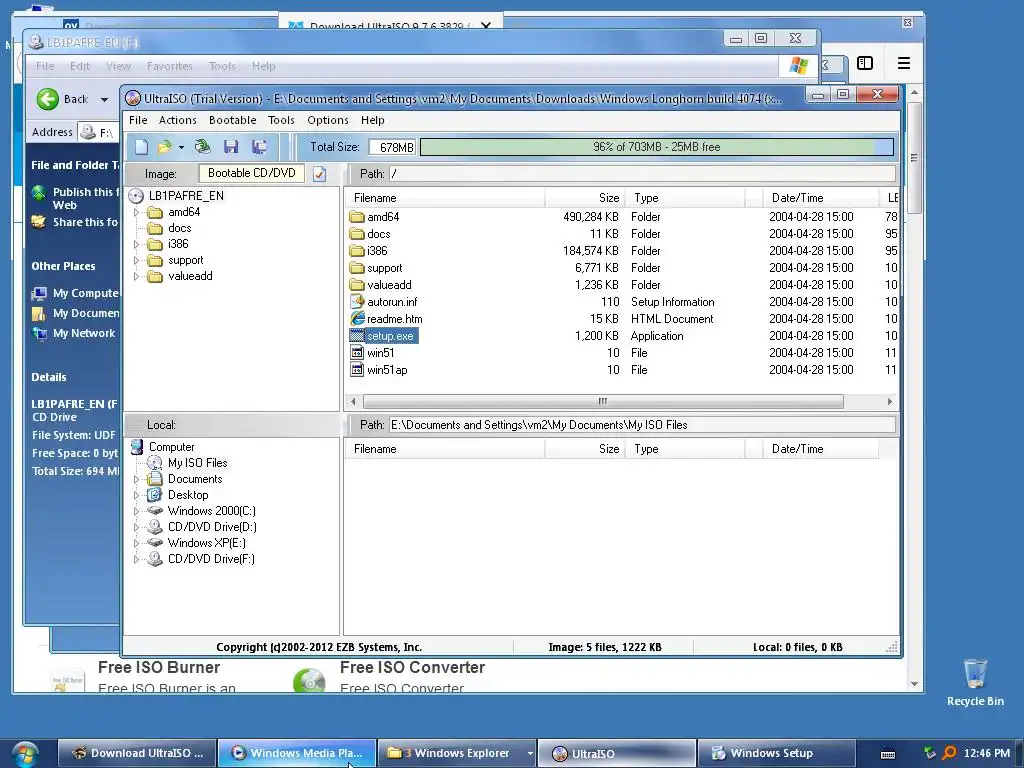Expand Documents node in Local tree

tap(136, 479)
